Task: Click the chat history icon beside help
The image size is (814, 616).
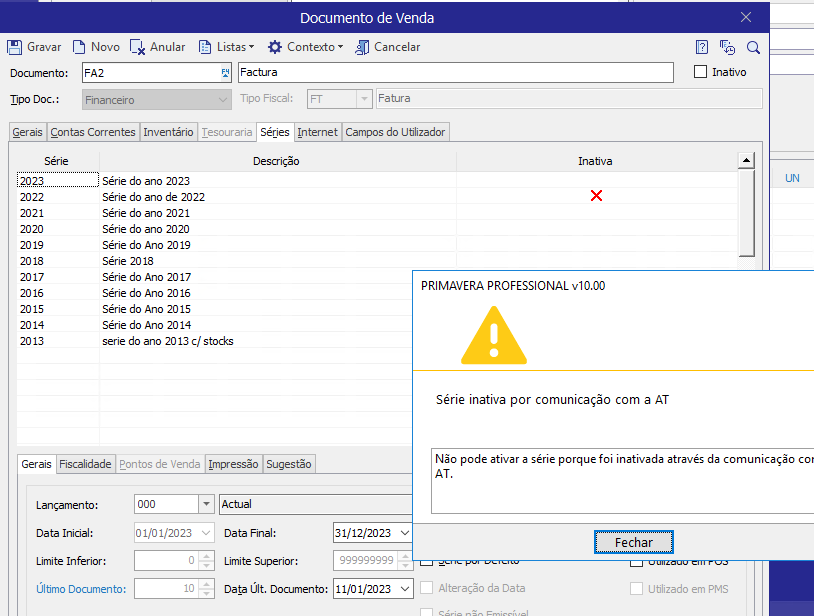Action: [x=728, y=47]
